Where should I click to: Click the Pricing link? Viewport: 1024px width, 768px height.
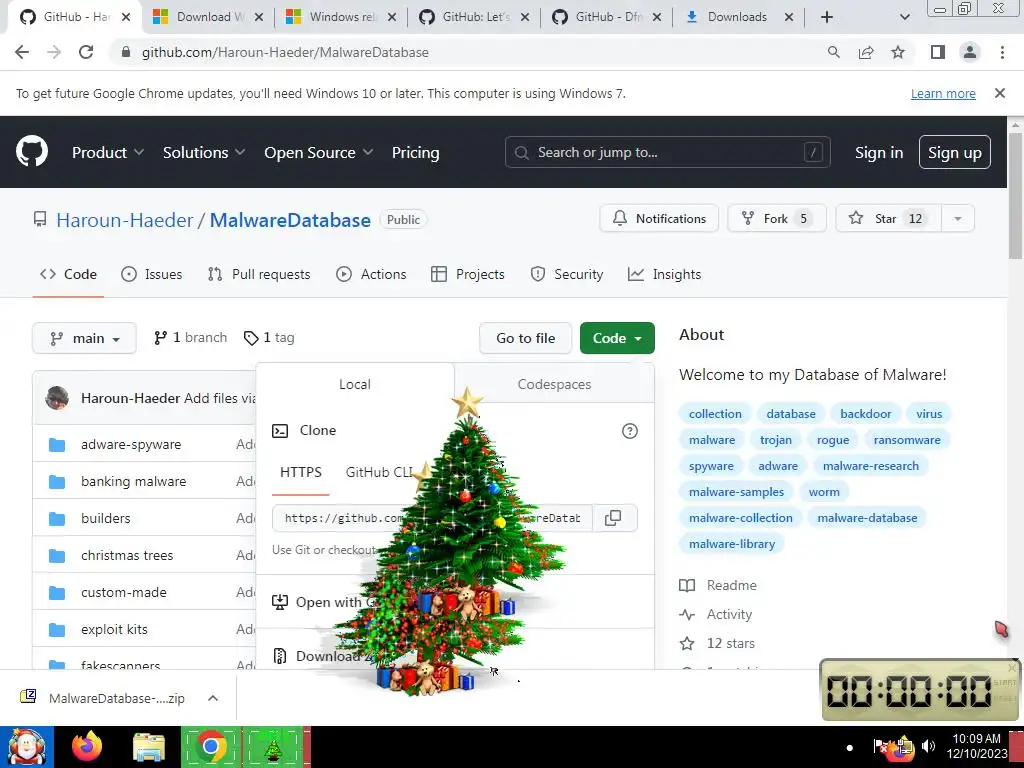pyautogui.click(x=415, y=152)
